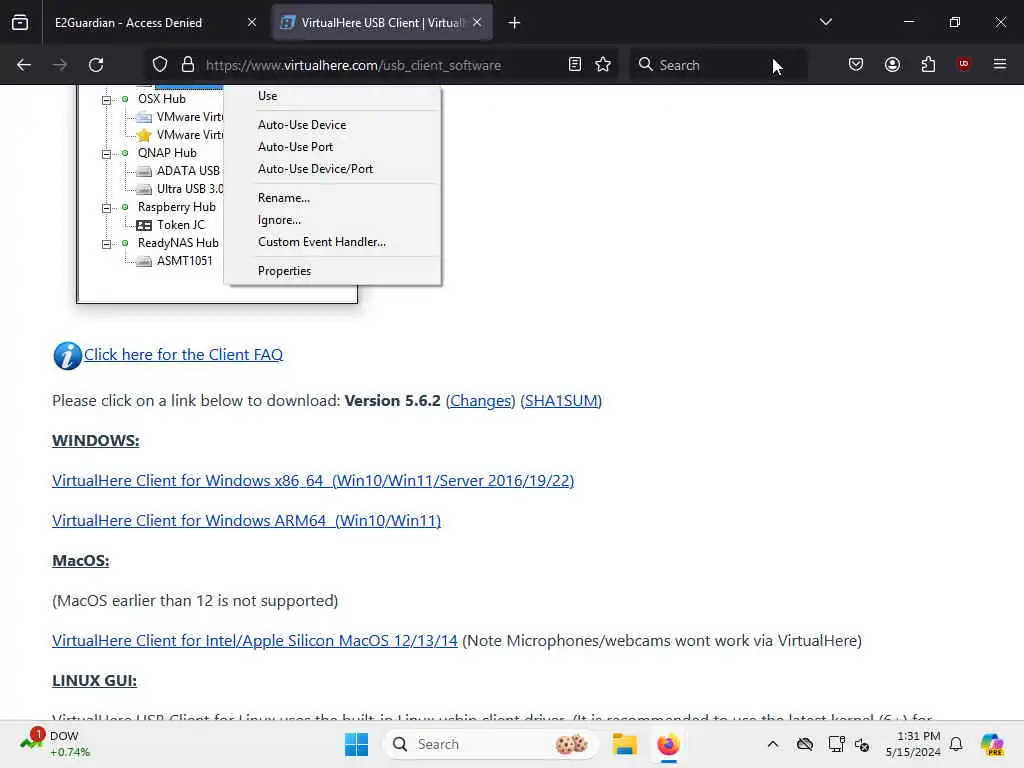Open File Explorer from taskbar
1024x768 pixels.
624,744
